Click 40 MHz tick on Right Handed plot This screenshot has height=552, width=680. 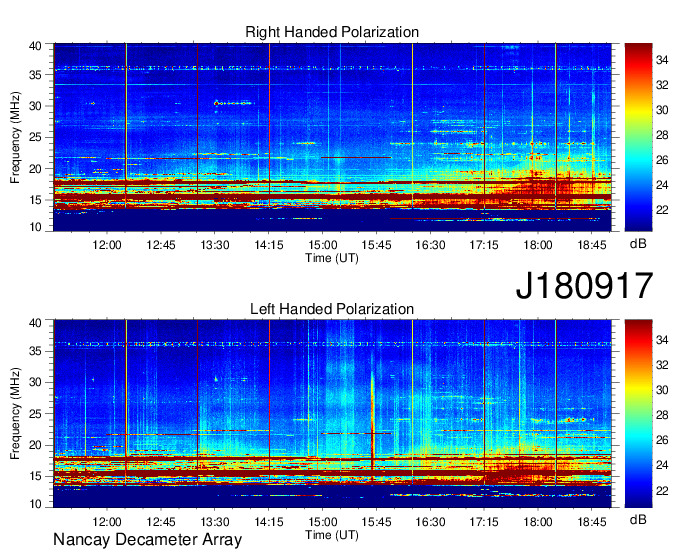36,46
